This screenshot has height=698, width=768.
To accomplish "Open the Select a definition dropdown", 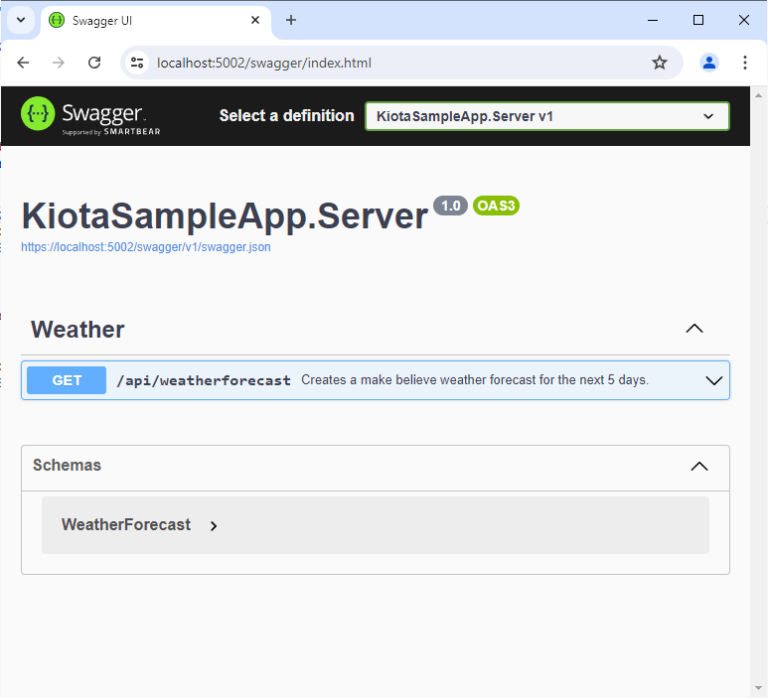I will coord(547,116).
